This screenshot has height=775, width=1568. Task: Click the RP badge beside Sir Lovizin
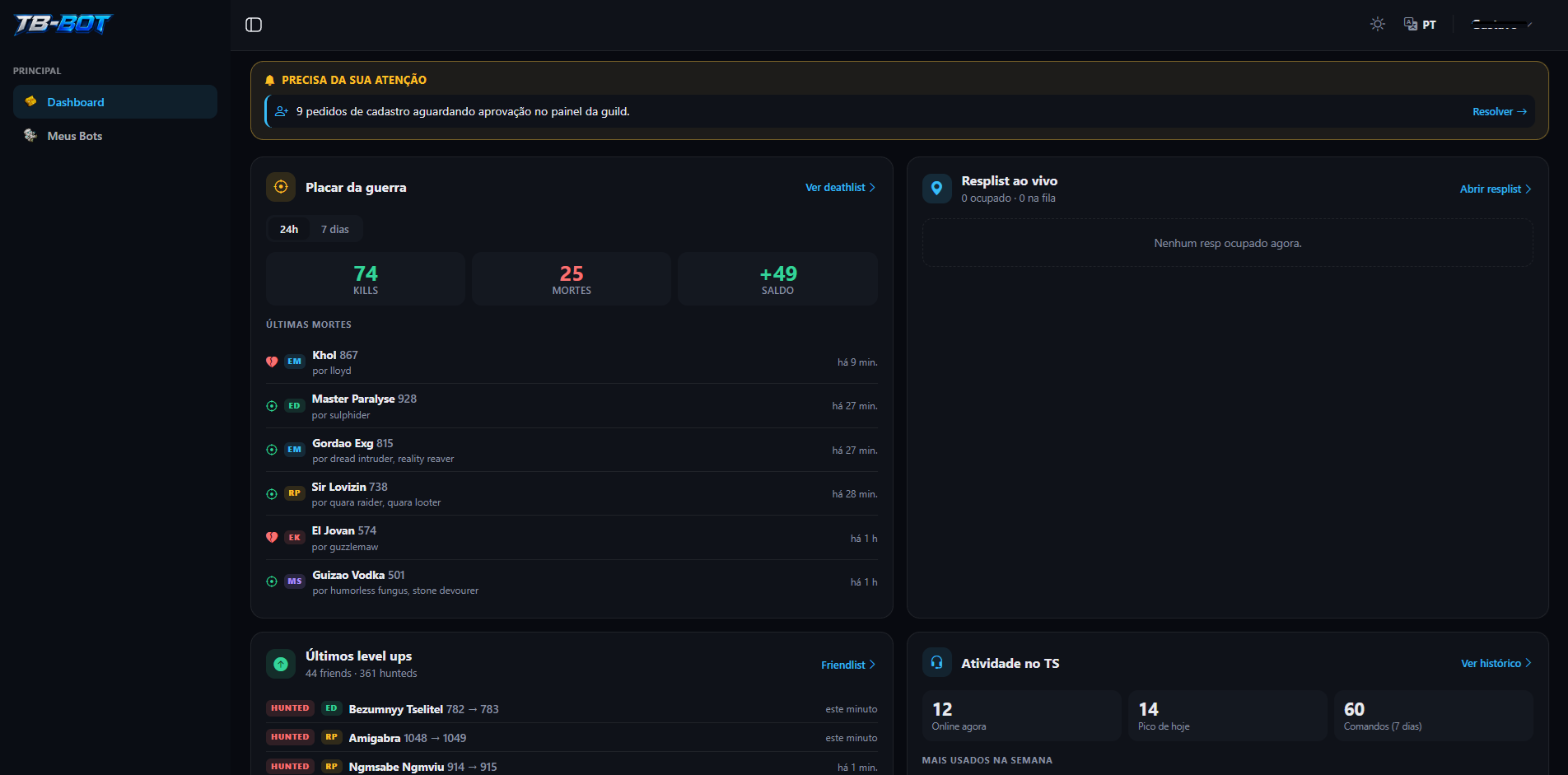(294, 493)
